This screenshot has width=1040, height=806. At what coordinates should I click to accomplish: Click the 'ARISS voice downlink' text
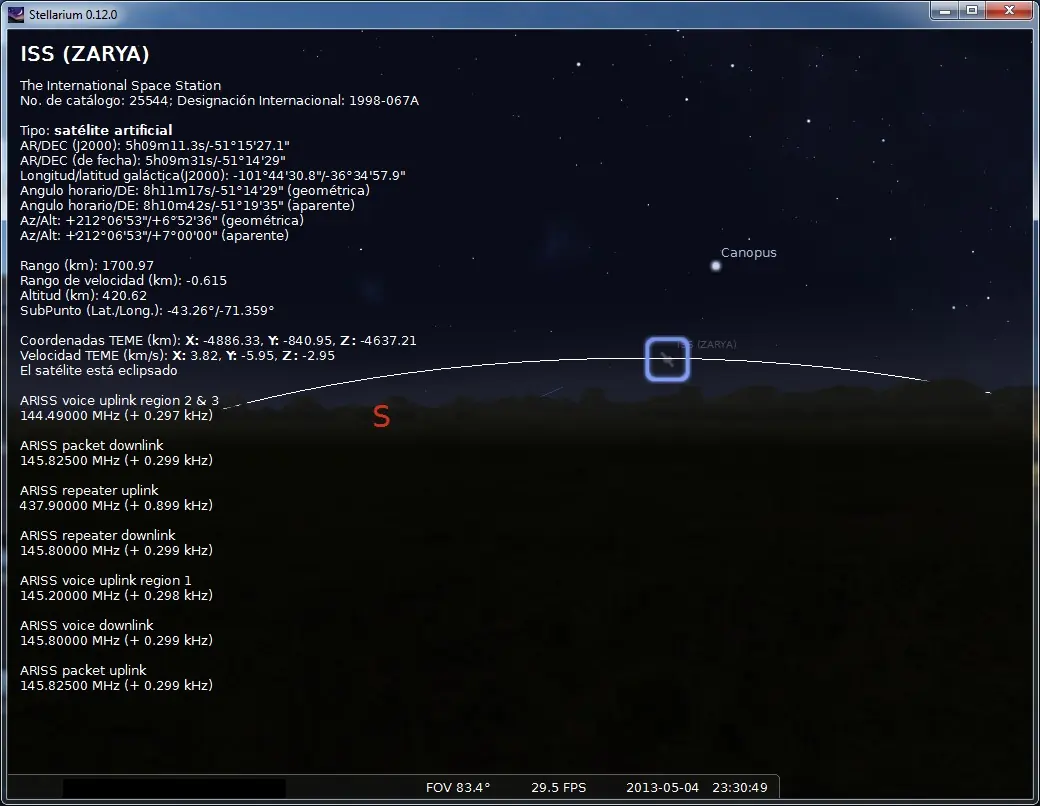pos(87,625)
